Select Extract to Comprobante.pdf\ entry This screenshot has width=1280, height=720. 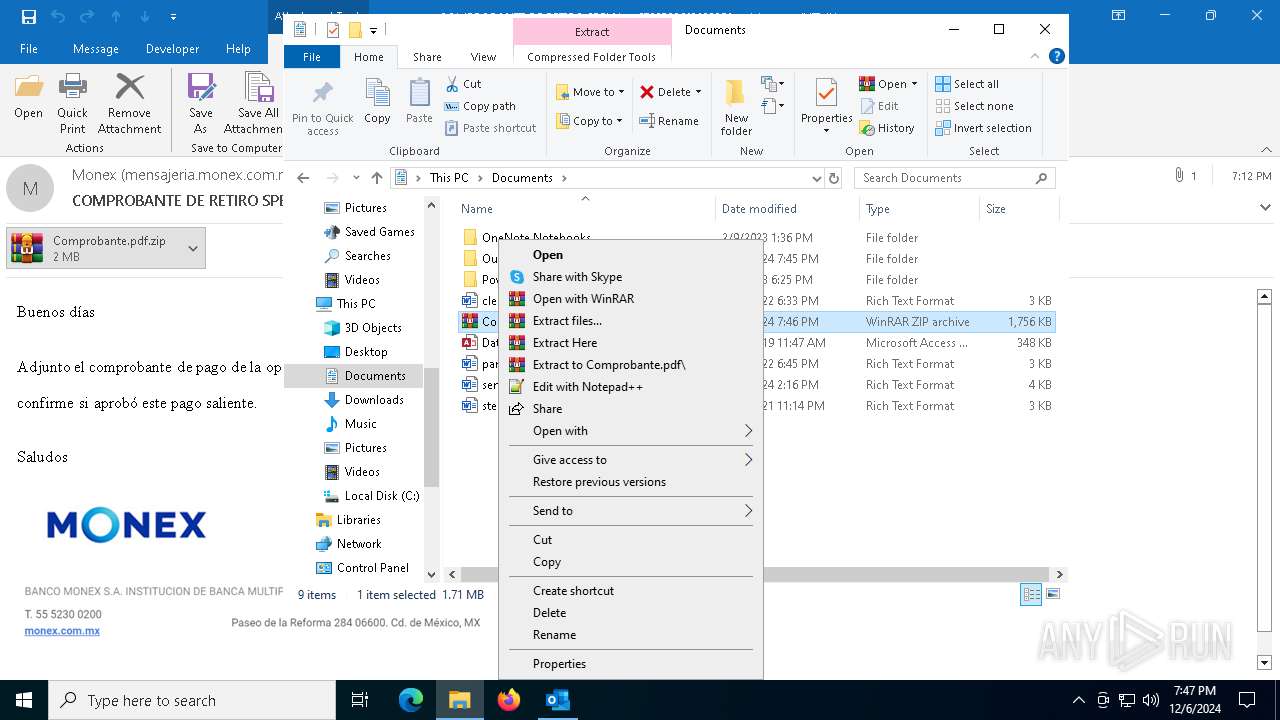631,365
